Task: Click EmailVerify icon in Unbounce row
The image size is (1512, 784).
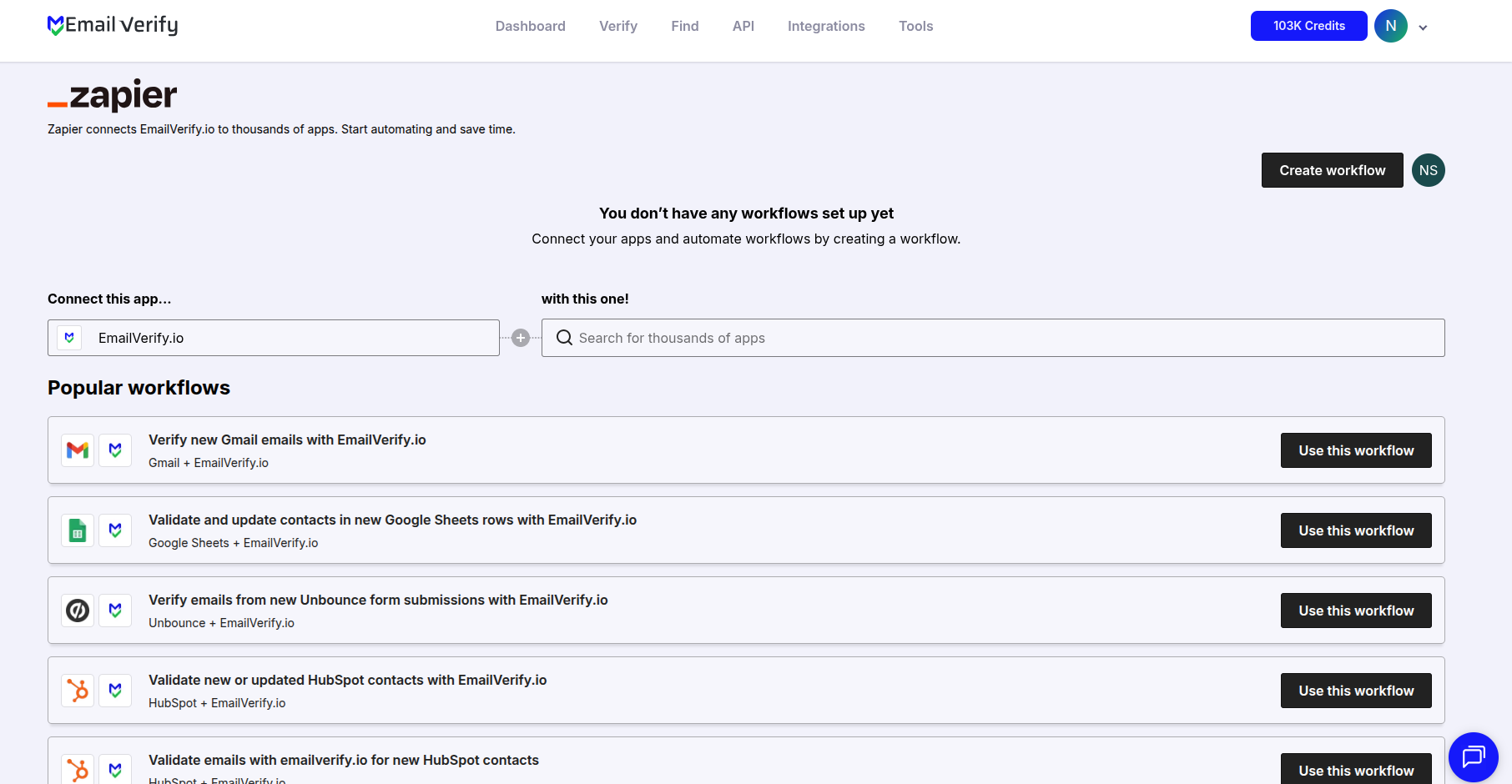Action: tap(115, 611)
